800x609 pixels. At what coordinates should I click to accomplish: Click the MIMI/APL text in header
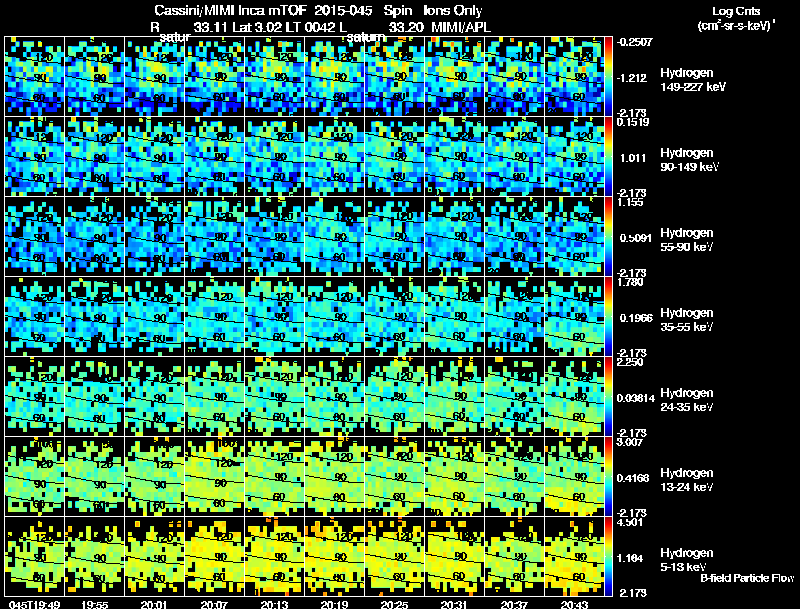coord(461,27)
